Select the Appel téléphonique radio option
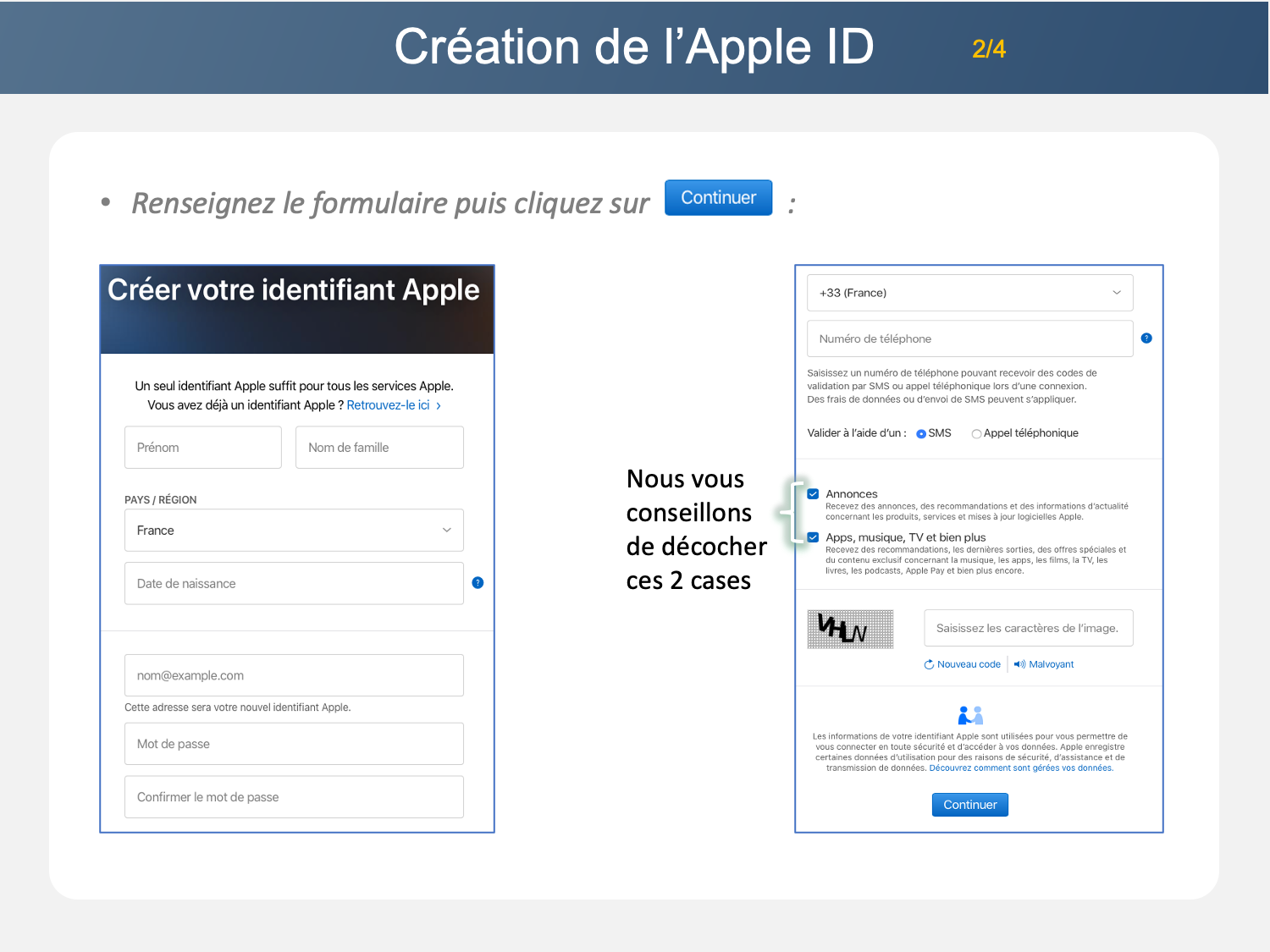 pos(976,434)
